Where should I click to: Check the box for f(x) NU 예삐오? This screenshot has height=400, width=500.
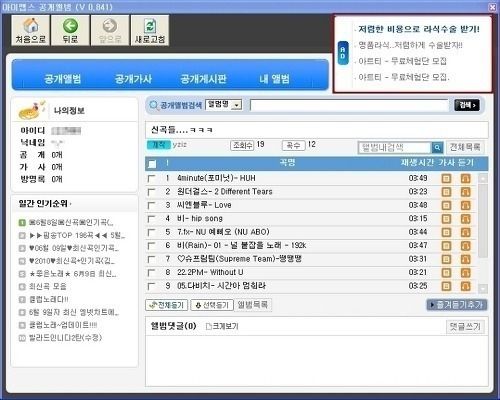click(x=151, y=232)
